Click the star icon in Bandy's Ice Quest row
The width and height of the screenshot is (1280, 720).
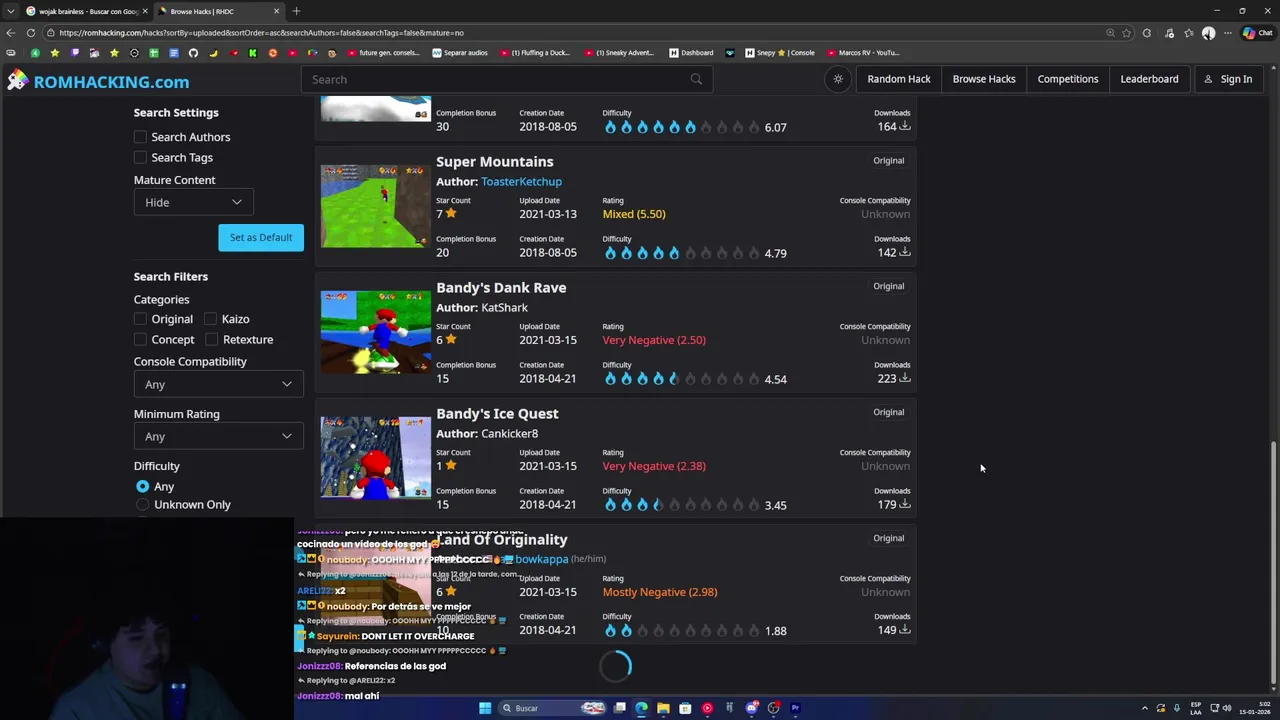coord(451,465)
